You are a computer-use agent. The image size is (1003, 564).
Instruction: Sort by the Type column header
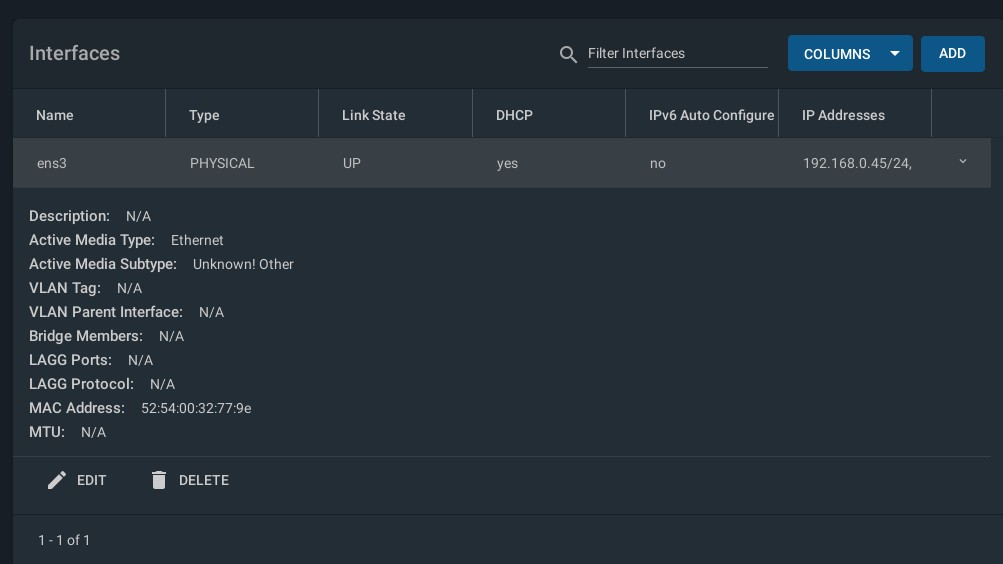pyautogui.click(x=204, y=115)
